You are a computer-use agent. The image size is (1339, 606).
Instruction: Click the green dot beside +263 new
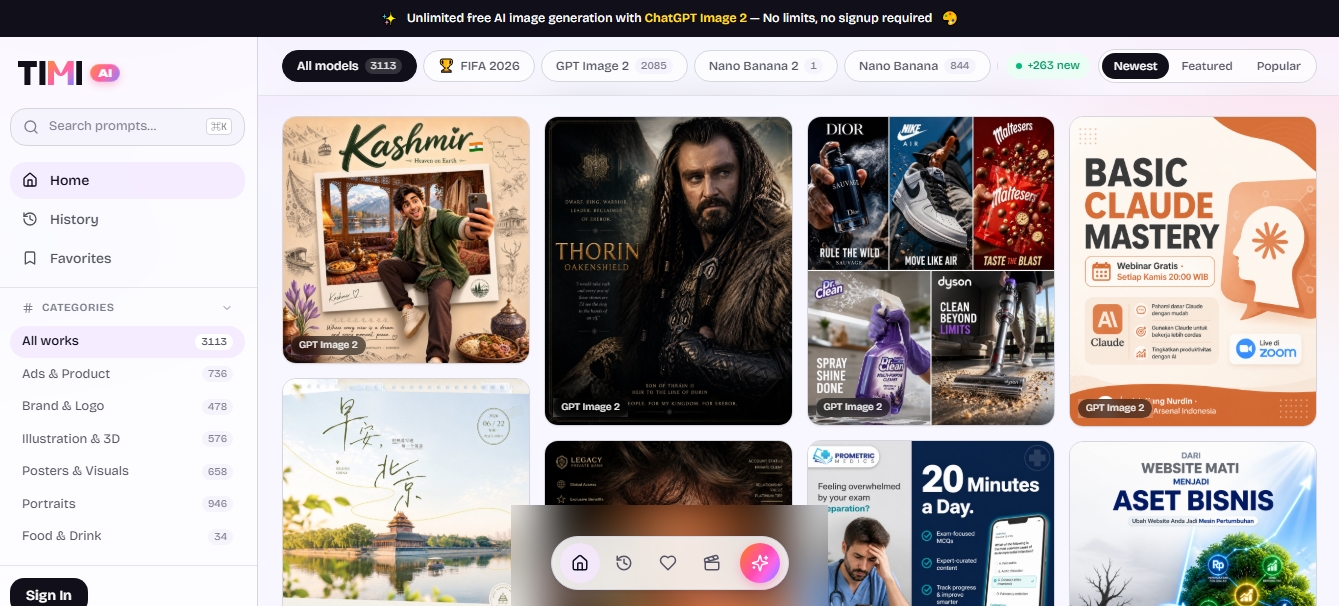1019,66
